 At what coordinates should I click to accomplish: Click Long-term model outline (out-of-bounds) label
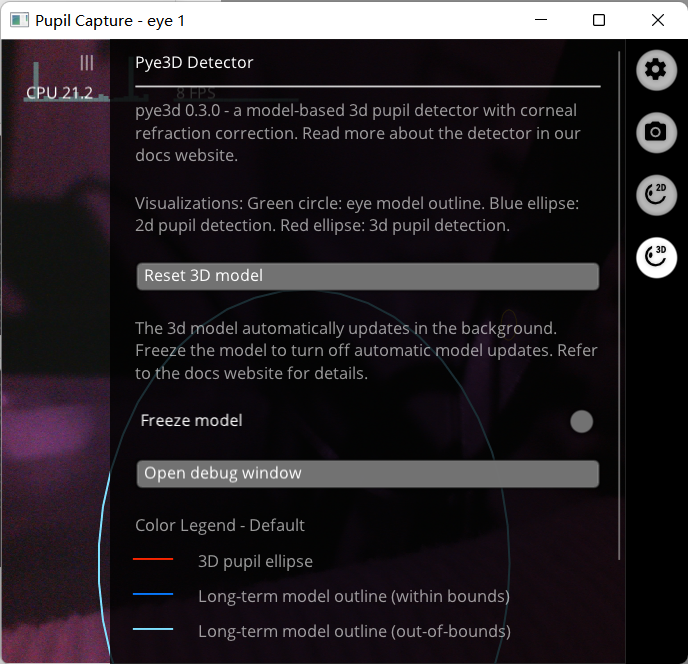pos(354,632)
